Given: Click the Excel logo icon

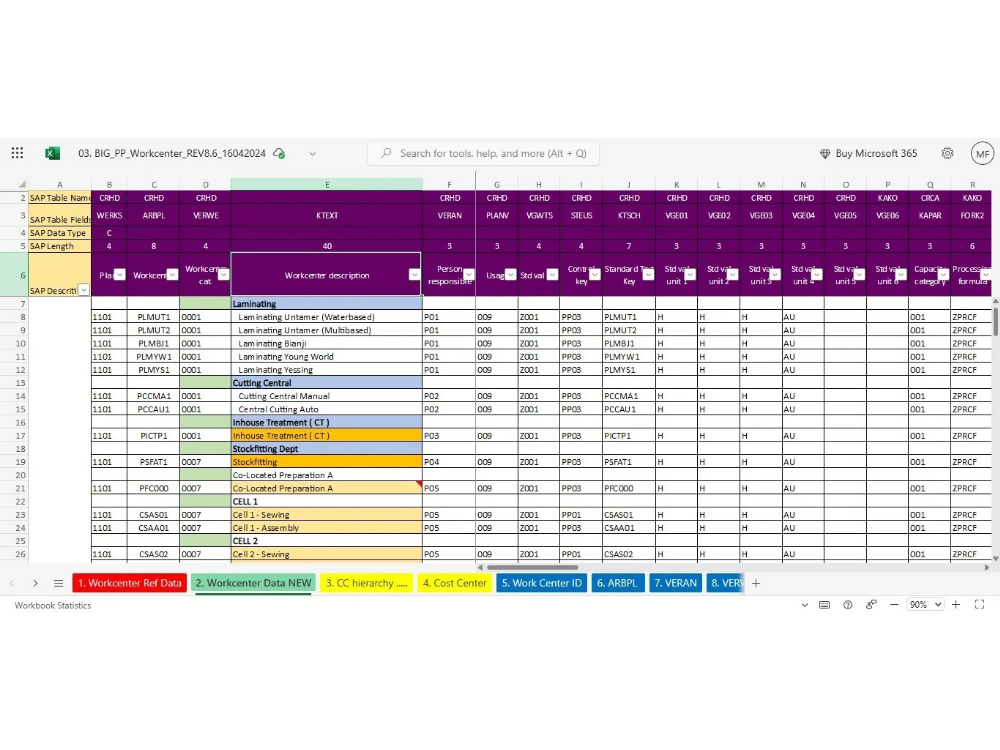Looking at the screenshot, I should click(52, 153).
